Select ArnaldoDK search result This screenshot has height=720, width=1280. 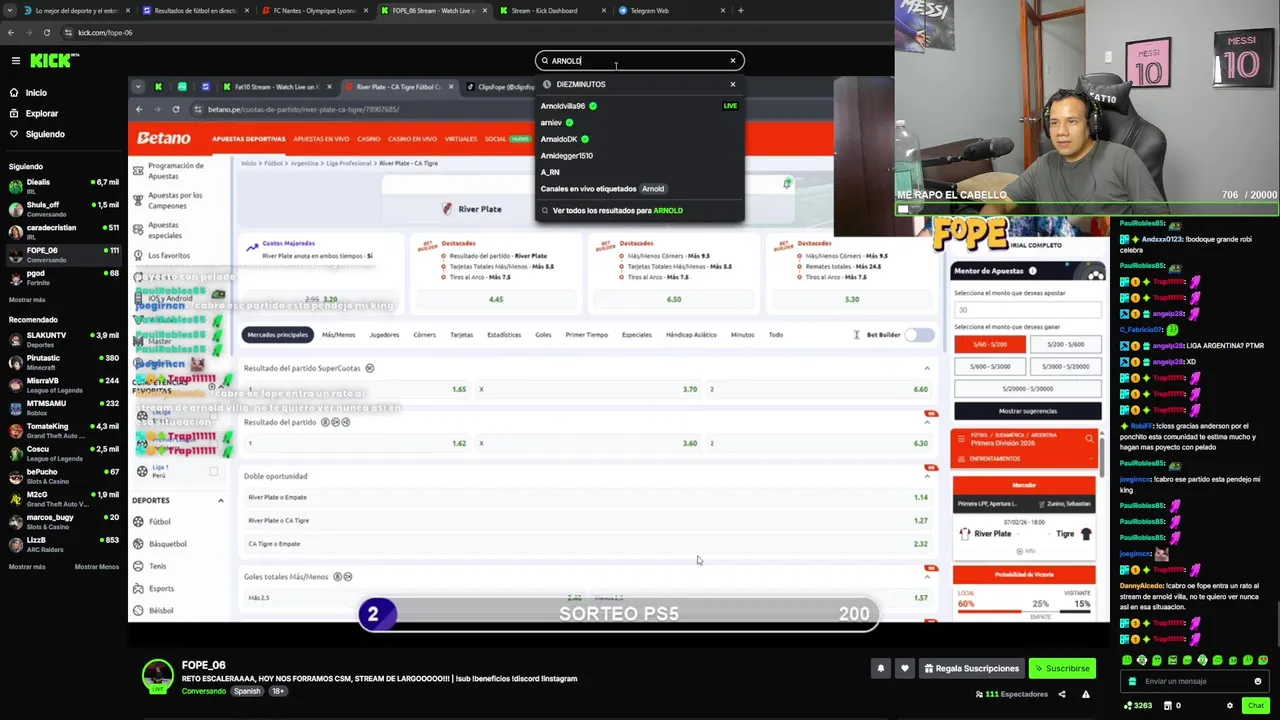click(640, 139)
